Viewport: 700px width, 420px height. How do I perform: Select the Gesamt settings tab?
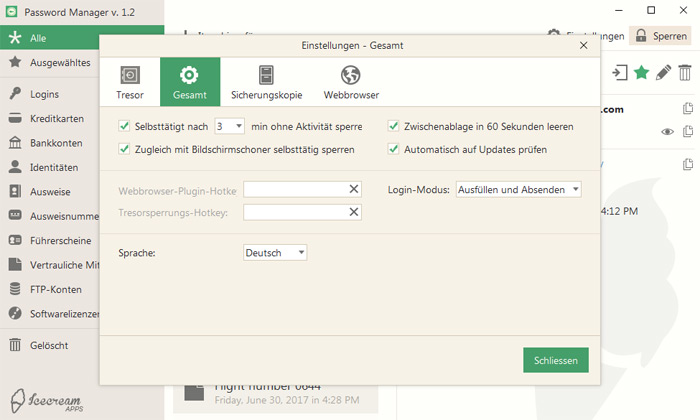[190, 82]
